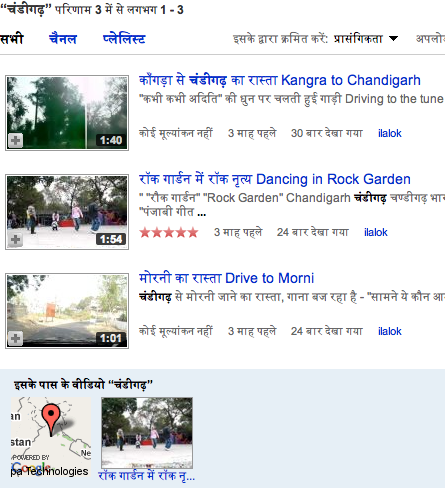This screenshot has height=488, width=445.
Task: Open the Kangra to Chandigarh video thumbnail
Action: [67, 113]
